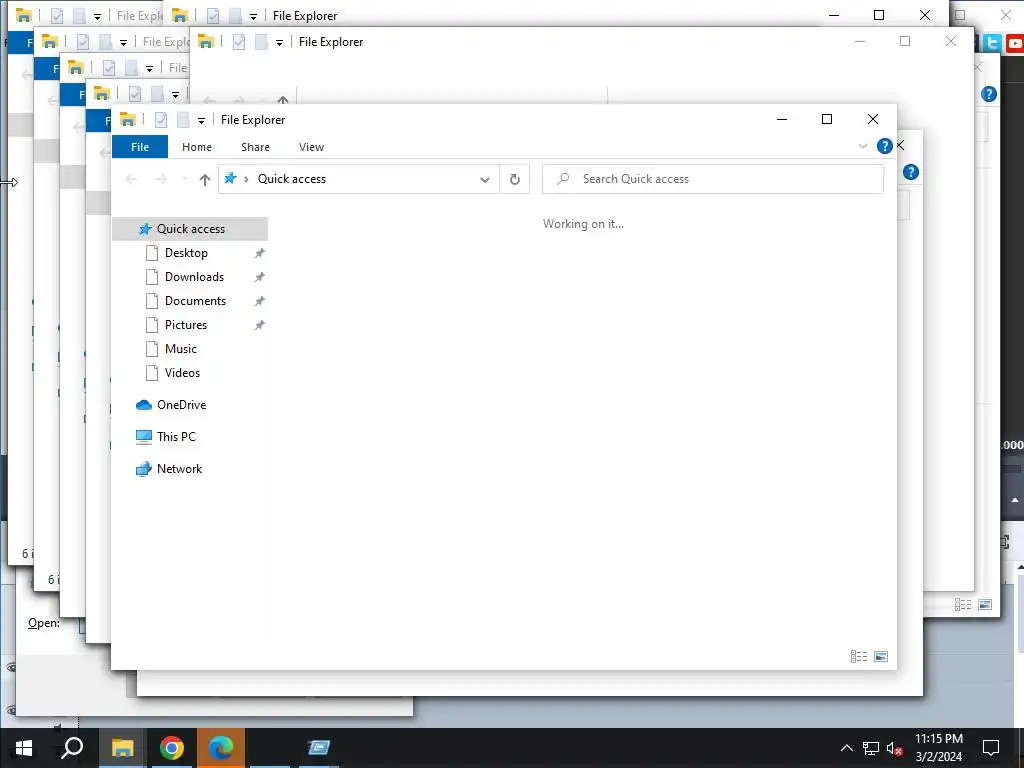Screen dimensions: 1024x768
Task: Open the Customize Quick Access Toolbar dropdown in the front window
Action: (201, 120)
